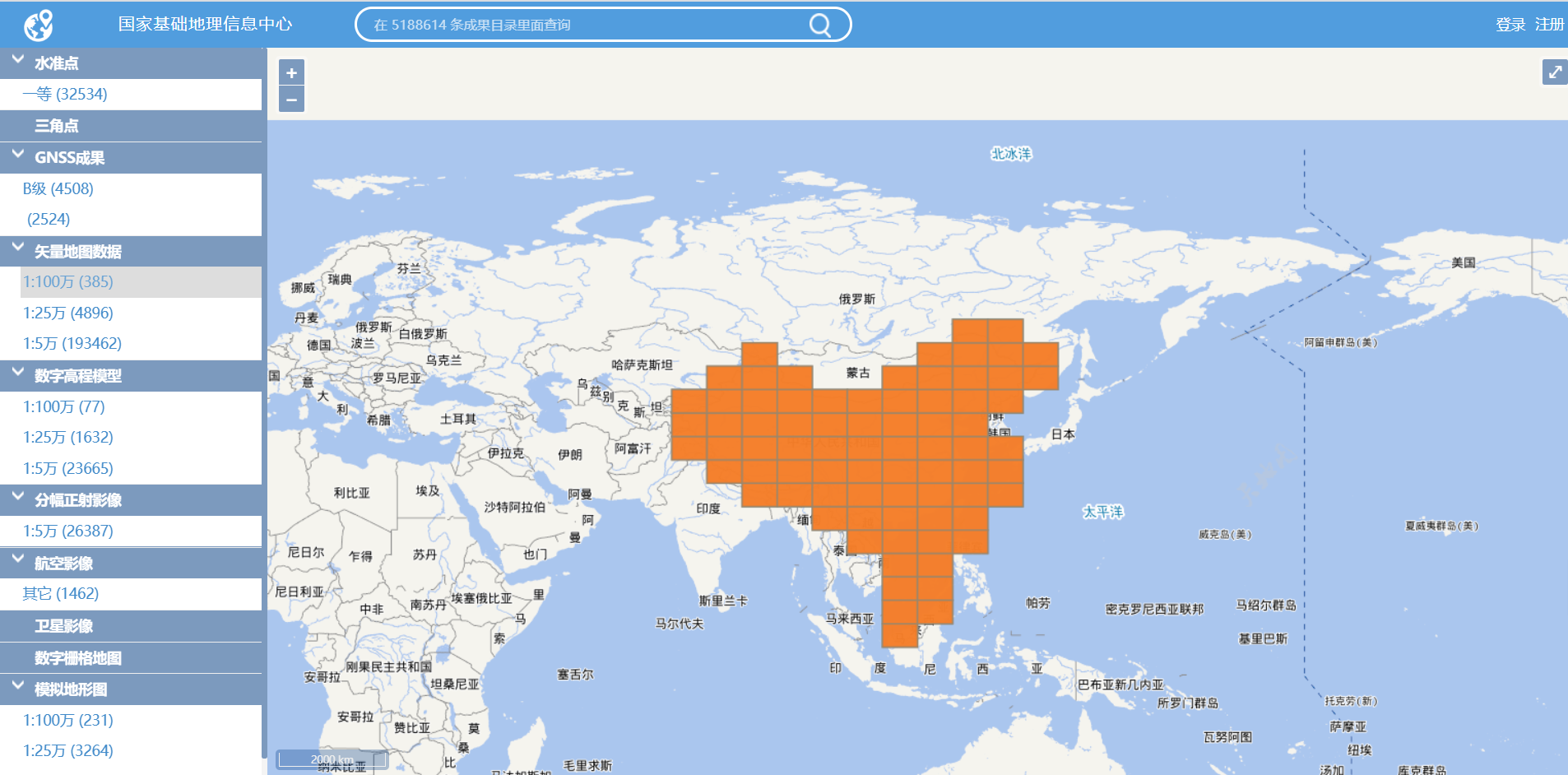This screenshot has height=775, width=1568.
Task: Click the 注册 register link
Action: (1549, 25)
